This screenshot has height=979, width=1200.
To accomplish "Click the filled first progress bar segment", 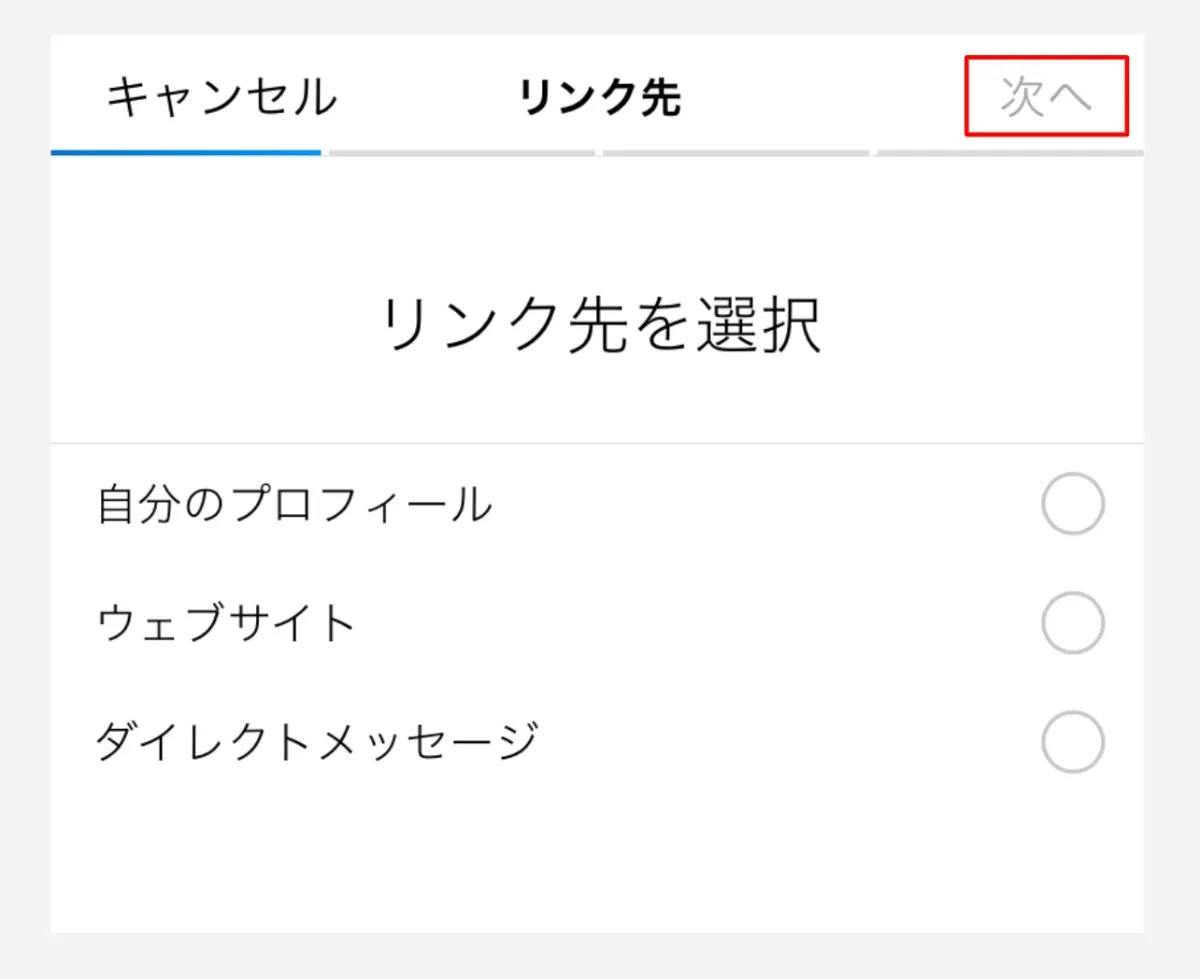I will [x=186, y=152].
